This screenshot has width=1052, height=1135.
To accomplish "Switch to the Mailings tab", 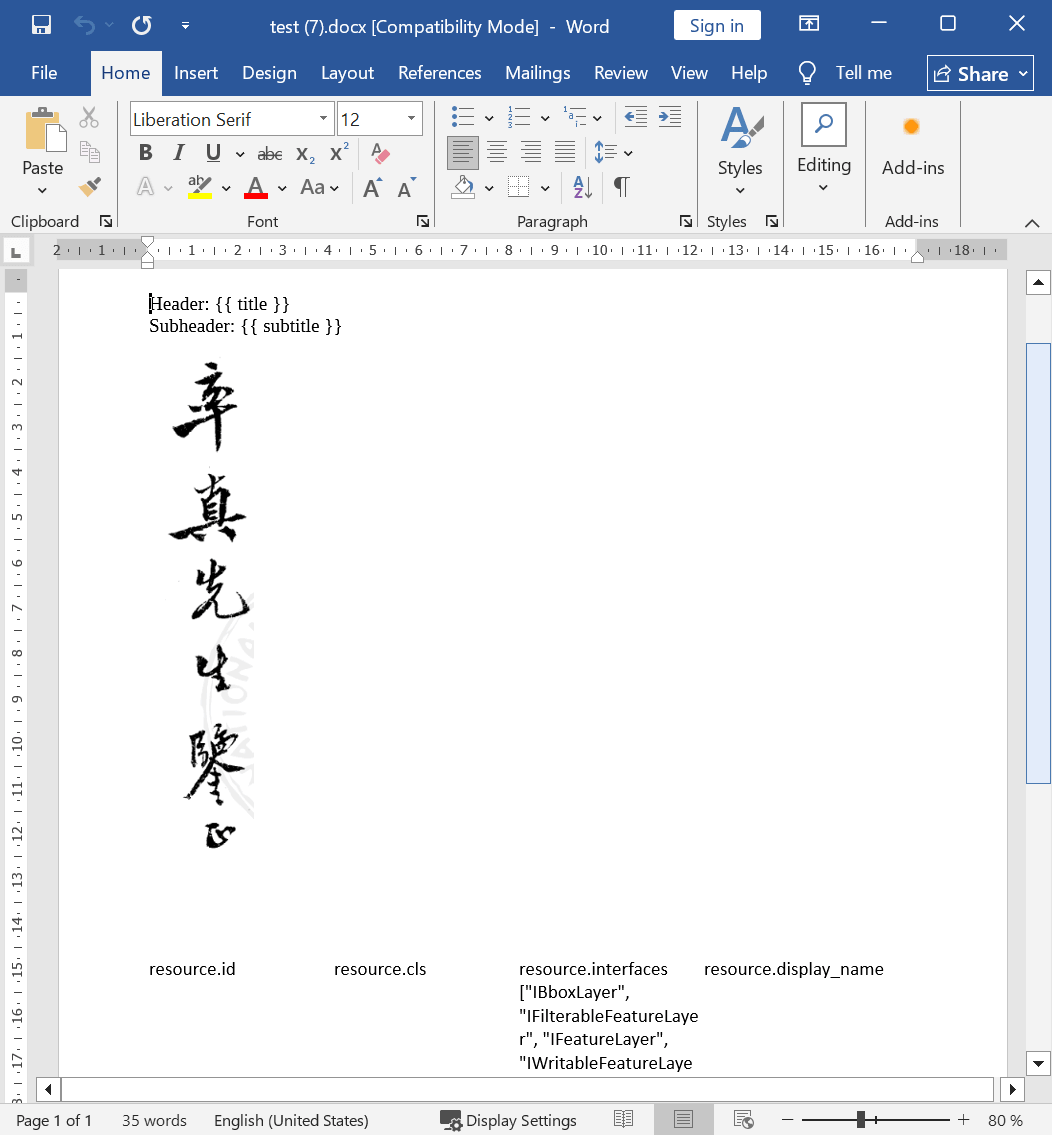I will [537, 73].
